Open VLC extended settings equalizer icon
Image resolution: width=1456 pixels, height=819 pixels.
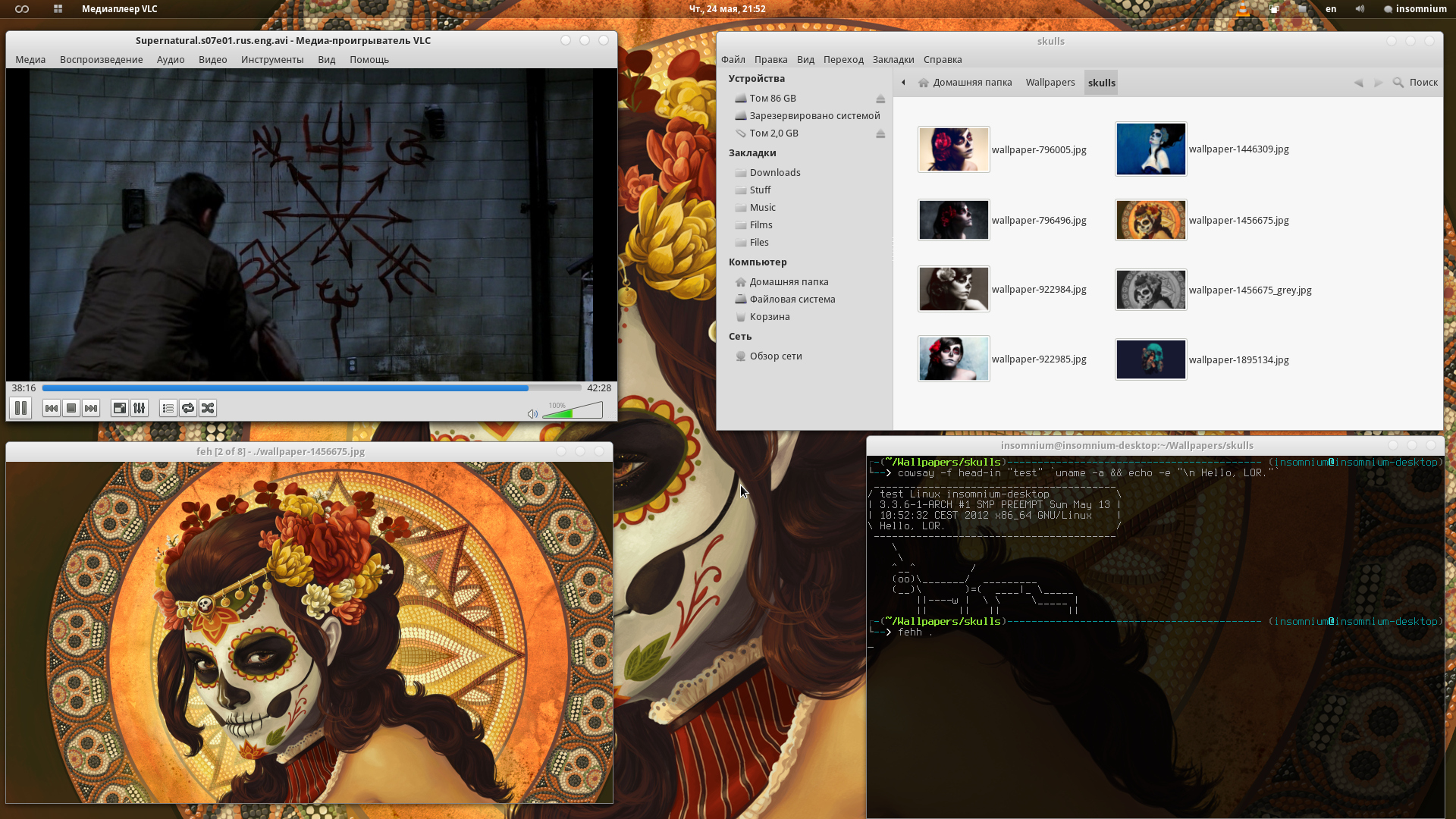(x=140, y=408)
